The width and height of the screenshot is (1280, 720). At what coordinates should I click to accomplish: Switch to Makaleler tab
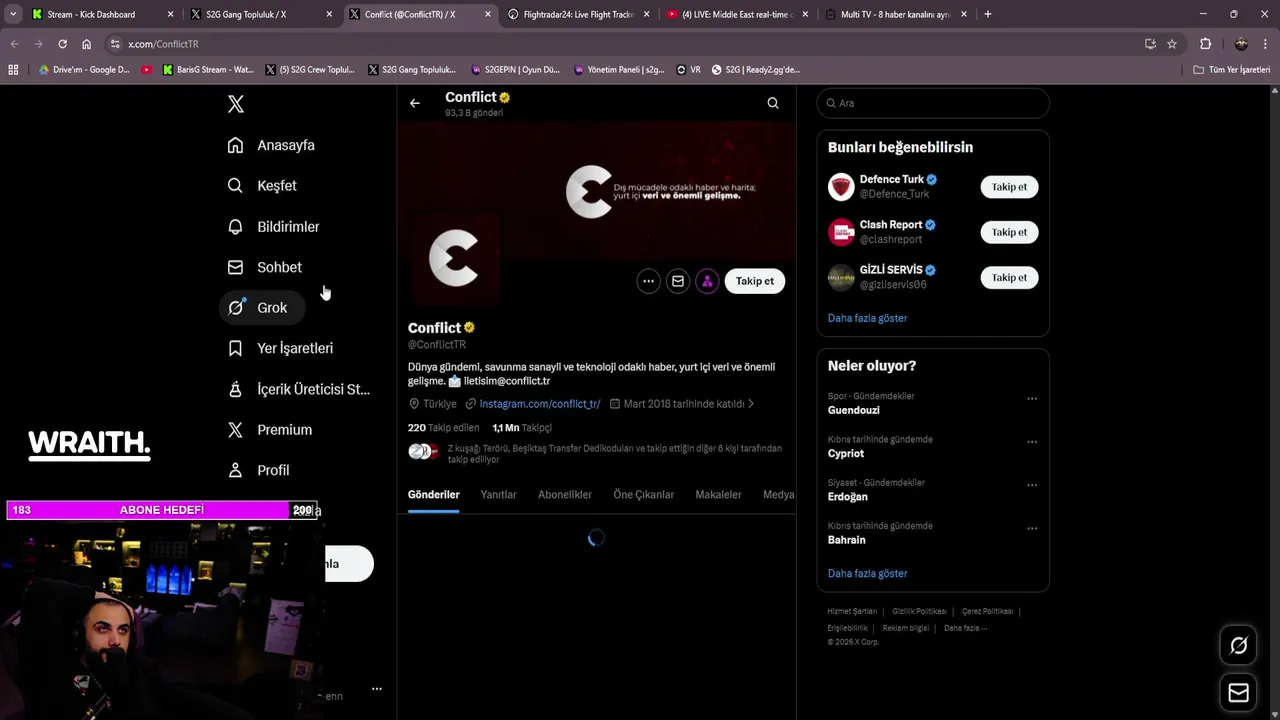718,495
